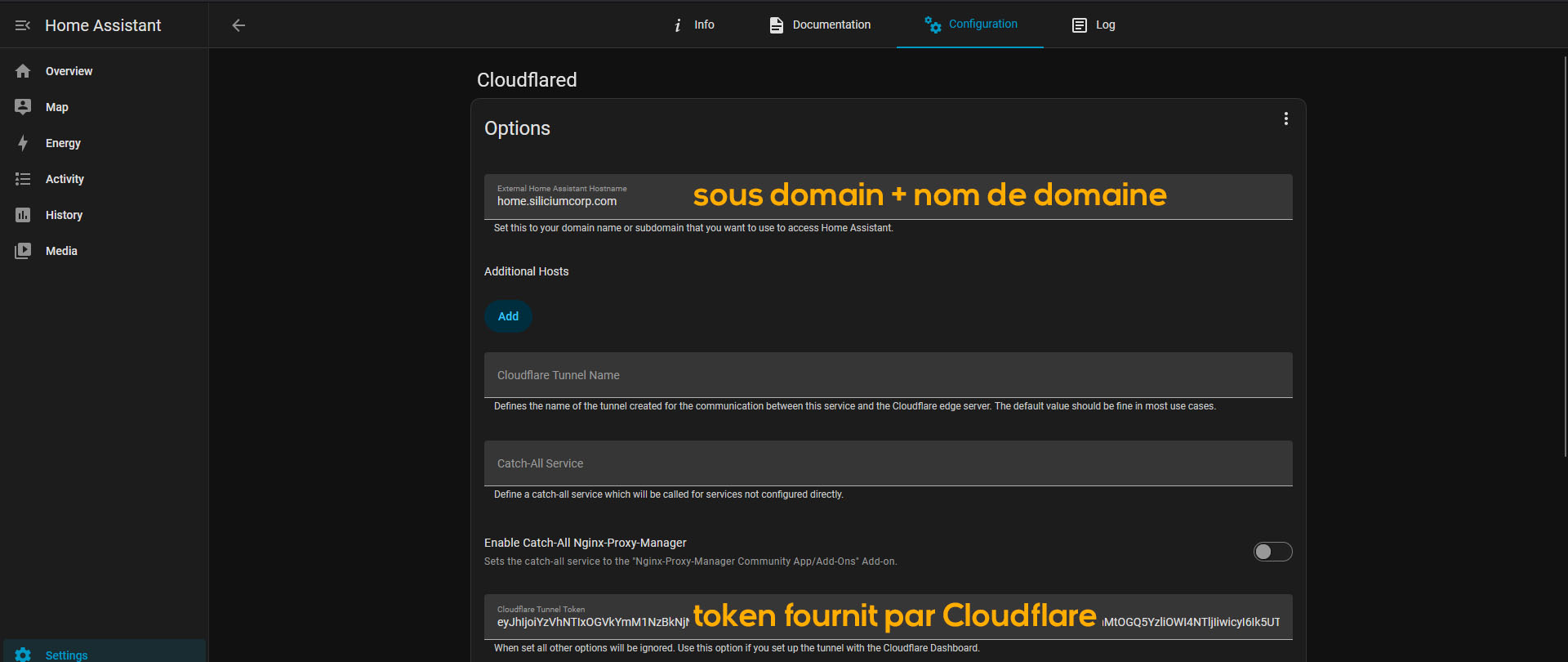
Task: Click the Cloudflared heading
Action: (527, 79)
